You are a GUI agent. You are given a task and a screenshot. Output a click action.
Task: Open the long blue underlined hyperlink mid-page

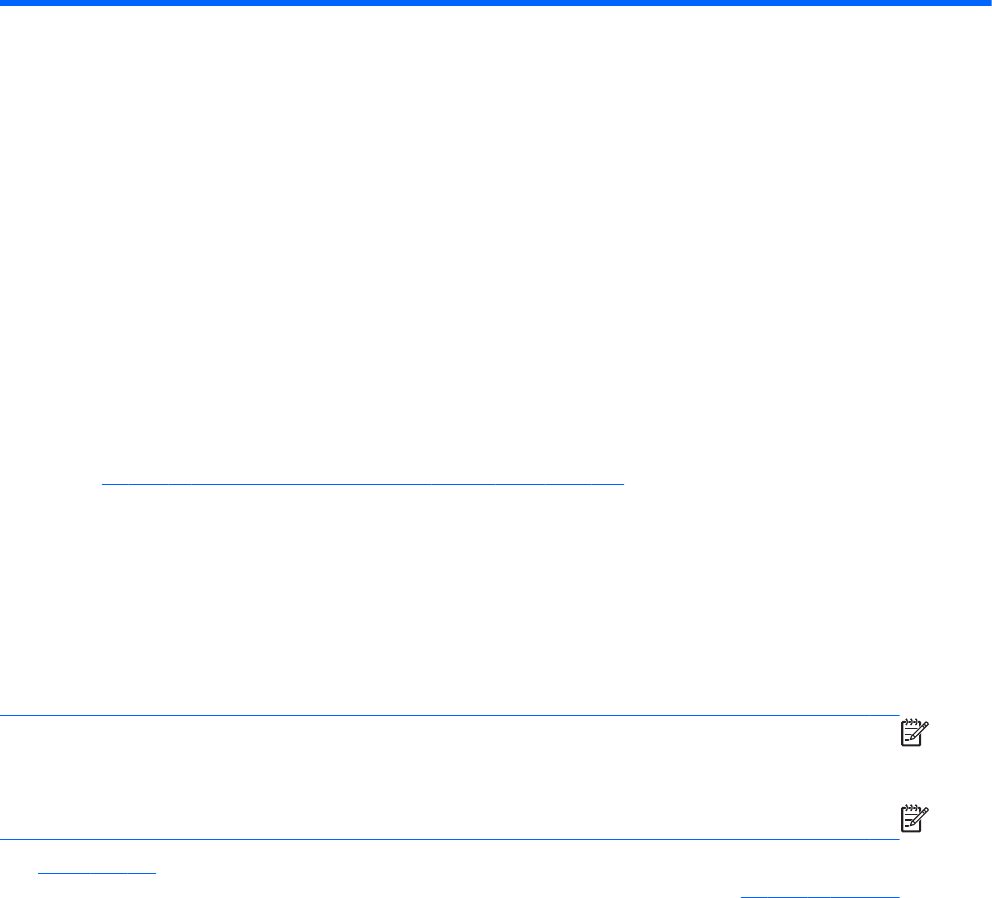pos(363,484)
